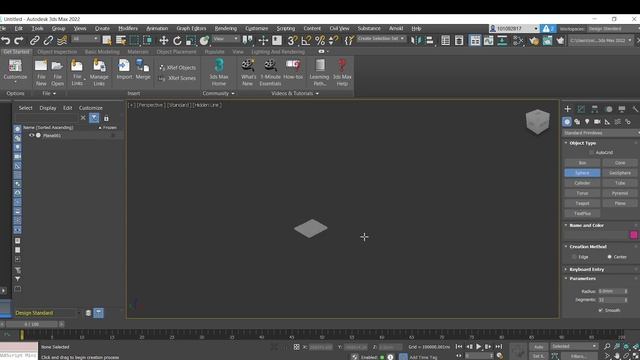Screen dimensions: 640x360
Task: Click the time slider 0/100 handle
Action: [32, 324]
